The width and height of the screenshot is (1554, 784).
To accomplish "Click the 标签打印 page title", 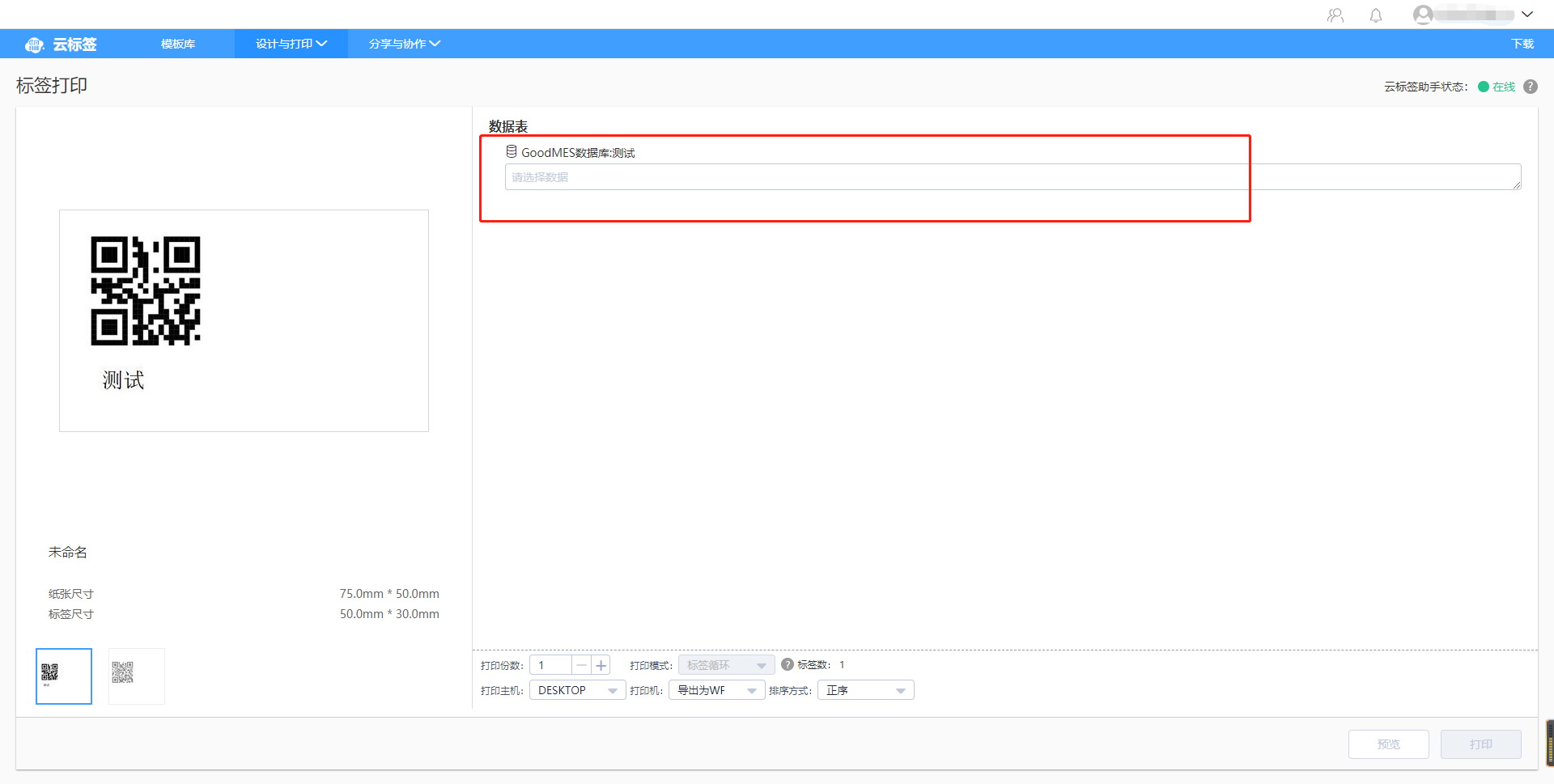I will tap(52, 86).
